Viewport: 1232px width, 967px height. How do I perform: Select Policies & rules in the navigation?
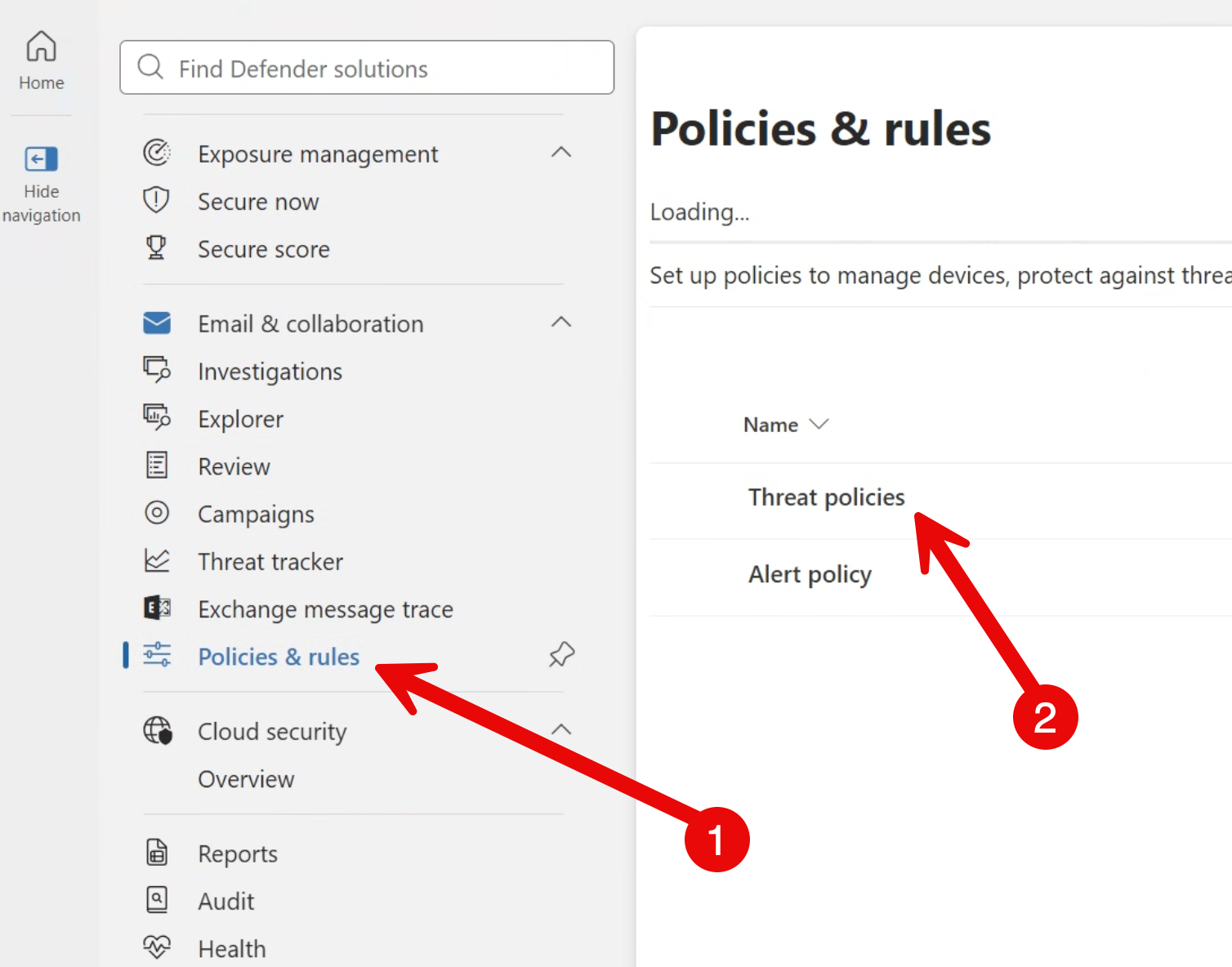coord(279,657)
